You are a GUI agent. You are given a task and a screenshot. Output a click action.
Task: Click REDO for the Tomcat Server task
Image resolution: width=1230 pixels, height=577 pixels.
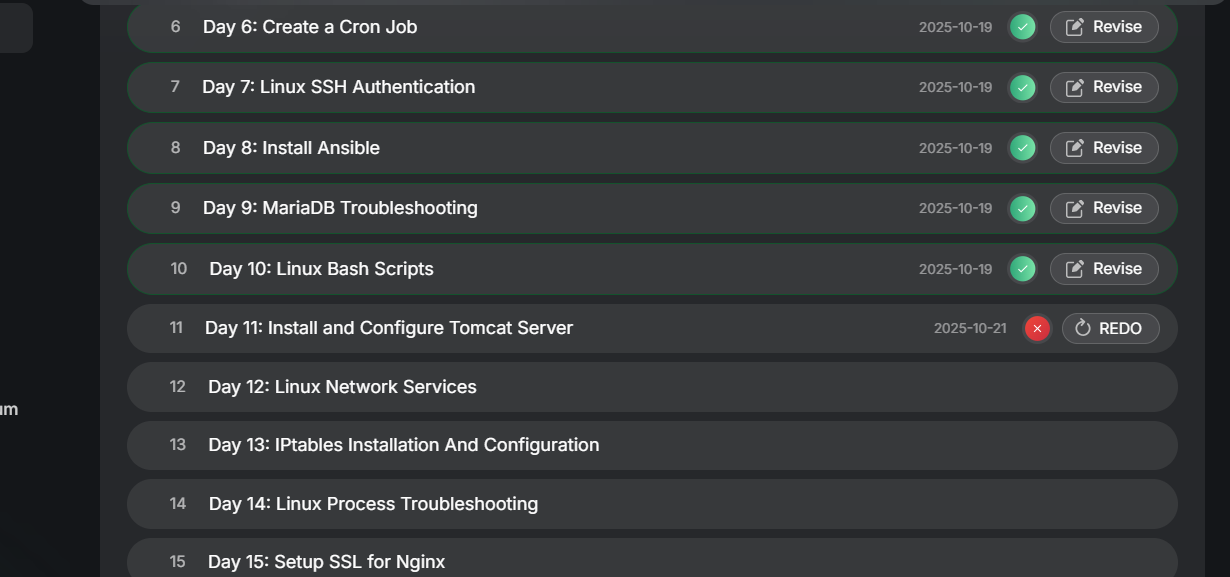click(1110, 328)
